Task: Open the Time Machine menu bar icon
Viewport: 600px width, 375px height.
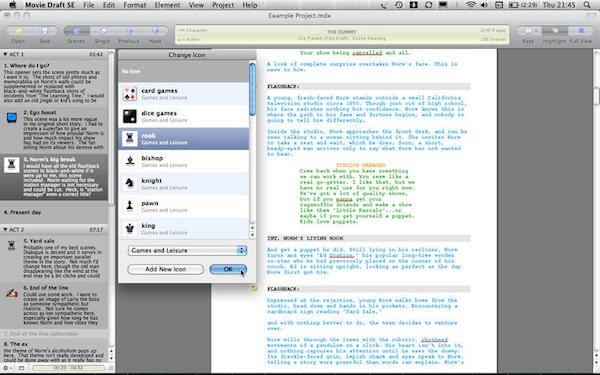Action: click(x=399, y=5)
